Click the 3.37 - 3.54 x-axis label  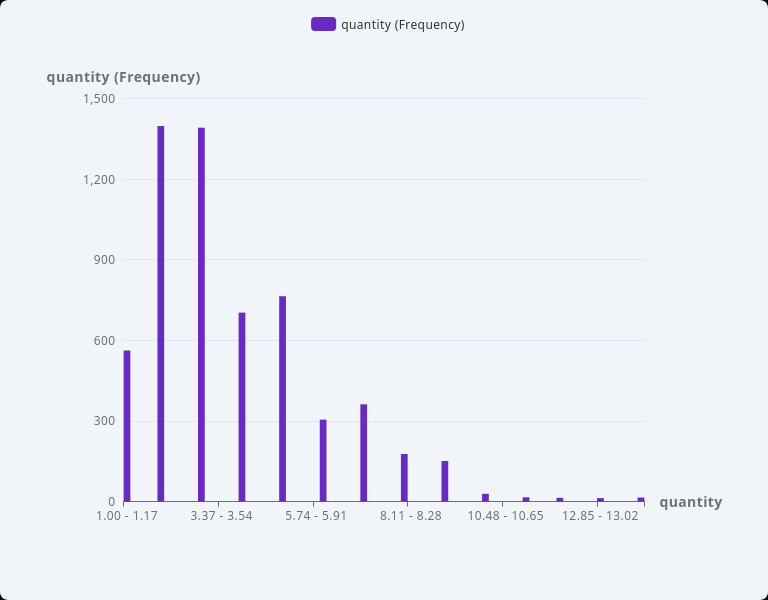point(221,516)
